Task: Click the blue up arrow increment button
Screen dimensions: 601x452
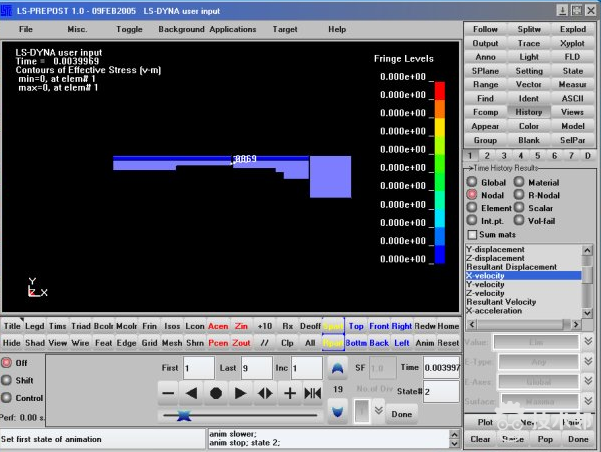Action: (337, 368)
